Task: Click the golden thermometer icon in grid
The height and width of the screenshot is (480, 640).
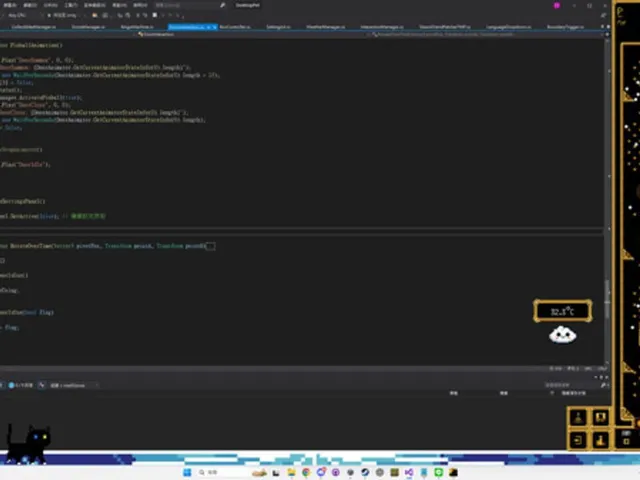Action: pyautogui.click(x=600, y=440)
